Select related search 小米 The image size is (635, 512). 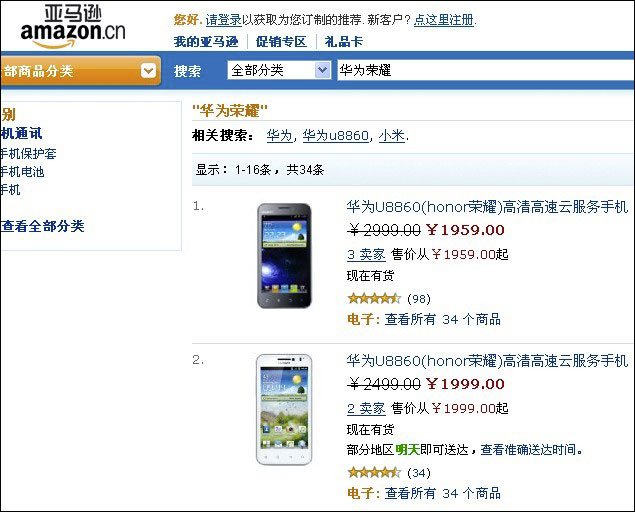tap(392, 135)
